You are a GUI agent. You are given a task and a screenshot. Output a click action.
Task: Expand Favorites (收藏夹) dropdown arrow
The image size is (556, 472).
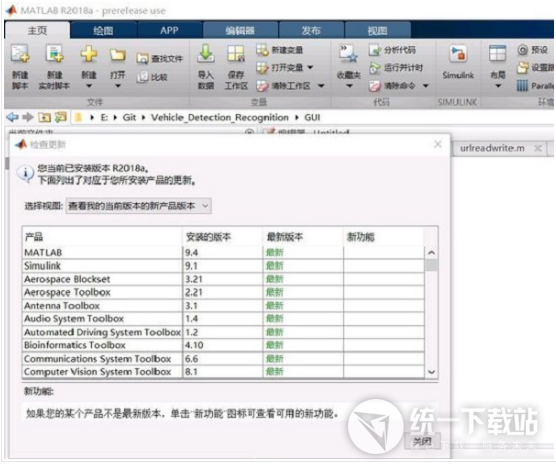click(x=349, y=86)
